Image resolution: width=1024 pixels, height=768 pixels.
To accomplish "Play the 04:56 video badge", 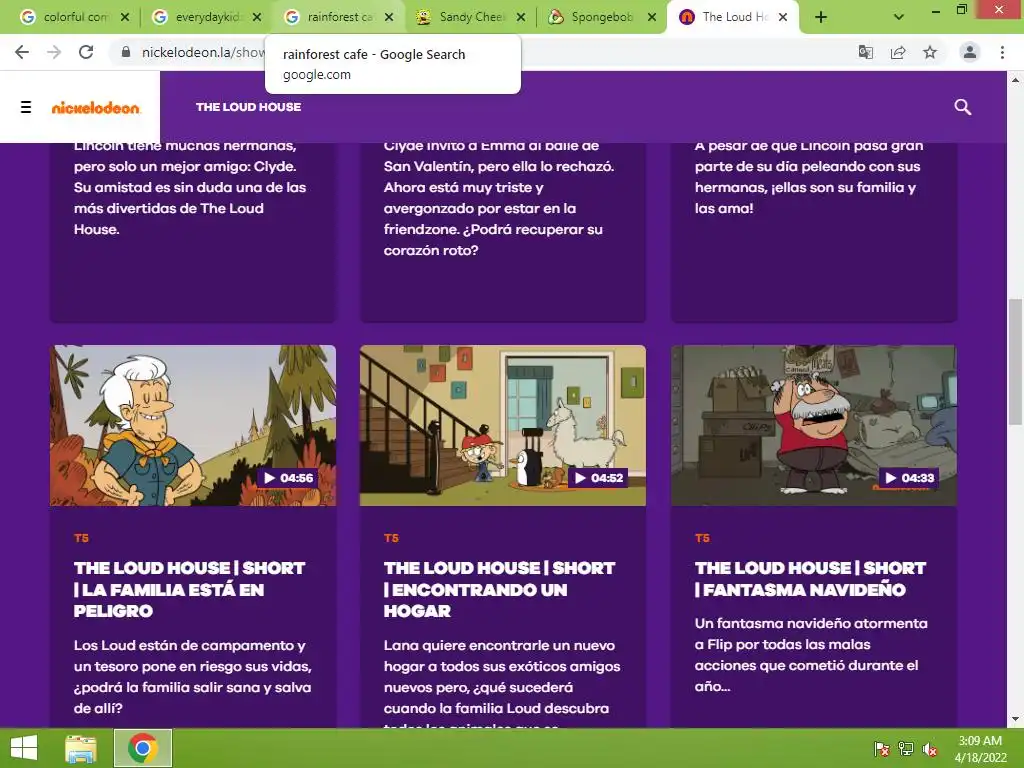I will (x=287, y=478).
